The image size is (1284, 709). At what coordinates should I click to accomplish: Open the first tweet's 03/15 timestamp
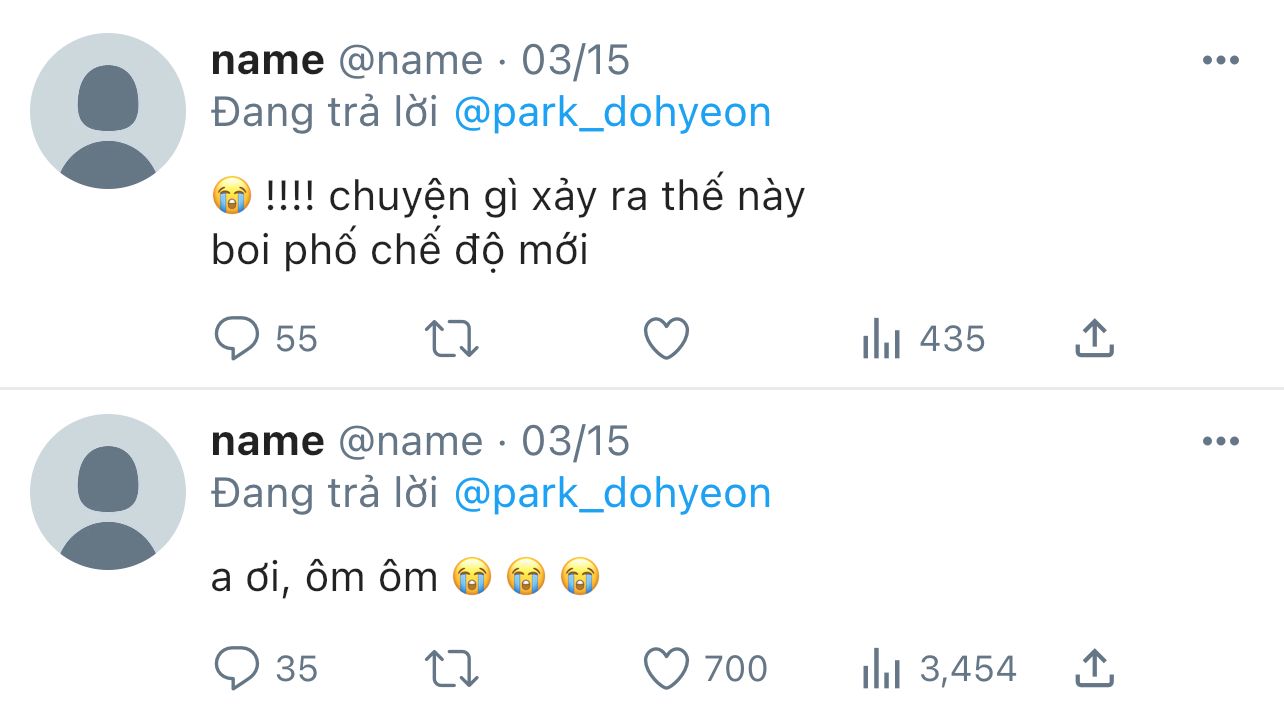pyautogui.click(x=576, y=61)
